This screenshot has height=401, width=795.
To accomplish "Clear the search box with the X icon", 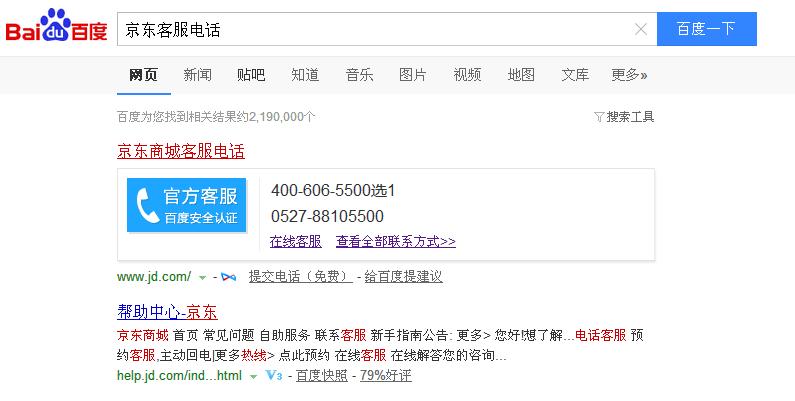I will coord(641,29).
